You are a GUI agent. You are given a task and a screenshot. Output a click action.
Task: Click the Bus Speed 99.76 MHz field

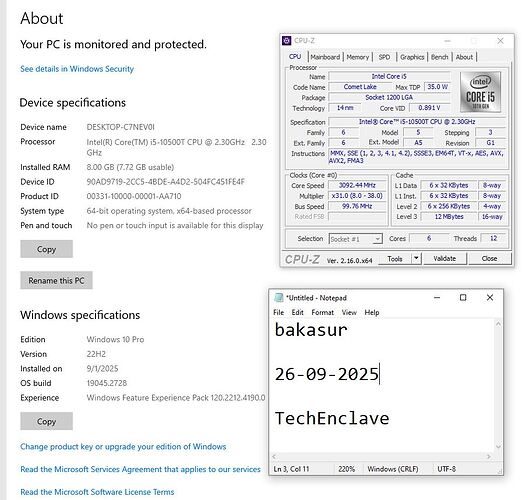[357, 206]
